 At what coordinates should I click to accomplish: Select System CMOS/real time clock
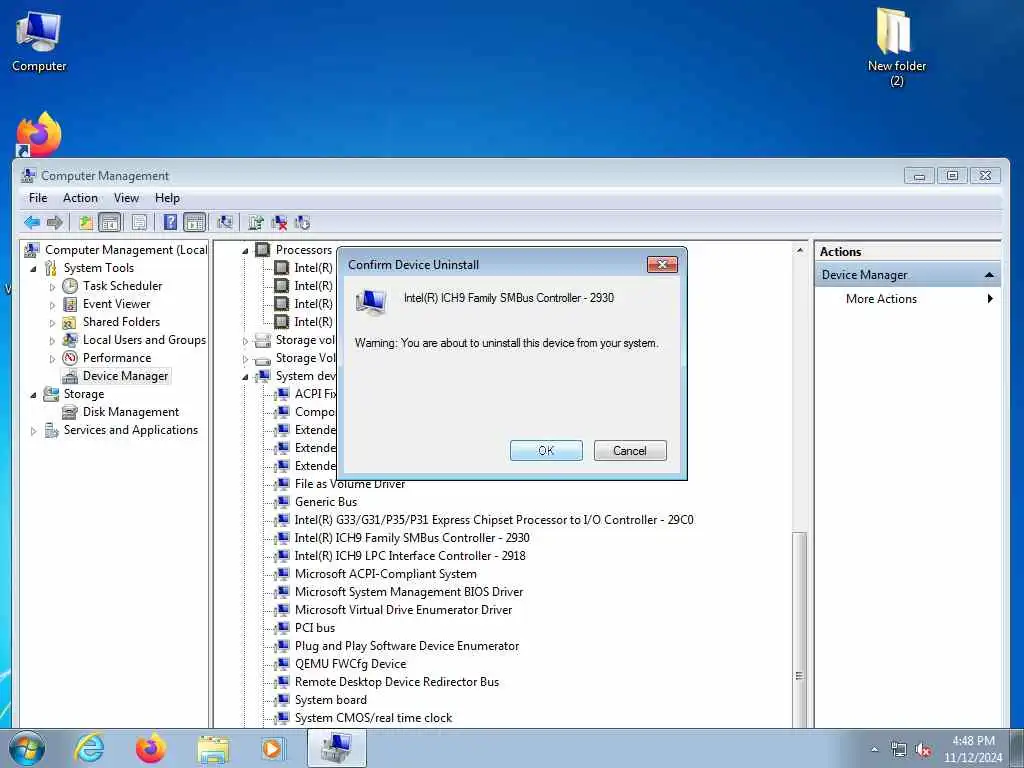tap(374, 718)
